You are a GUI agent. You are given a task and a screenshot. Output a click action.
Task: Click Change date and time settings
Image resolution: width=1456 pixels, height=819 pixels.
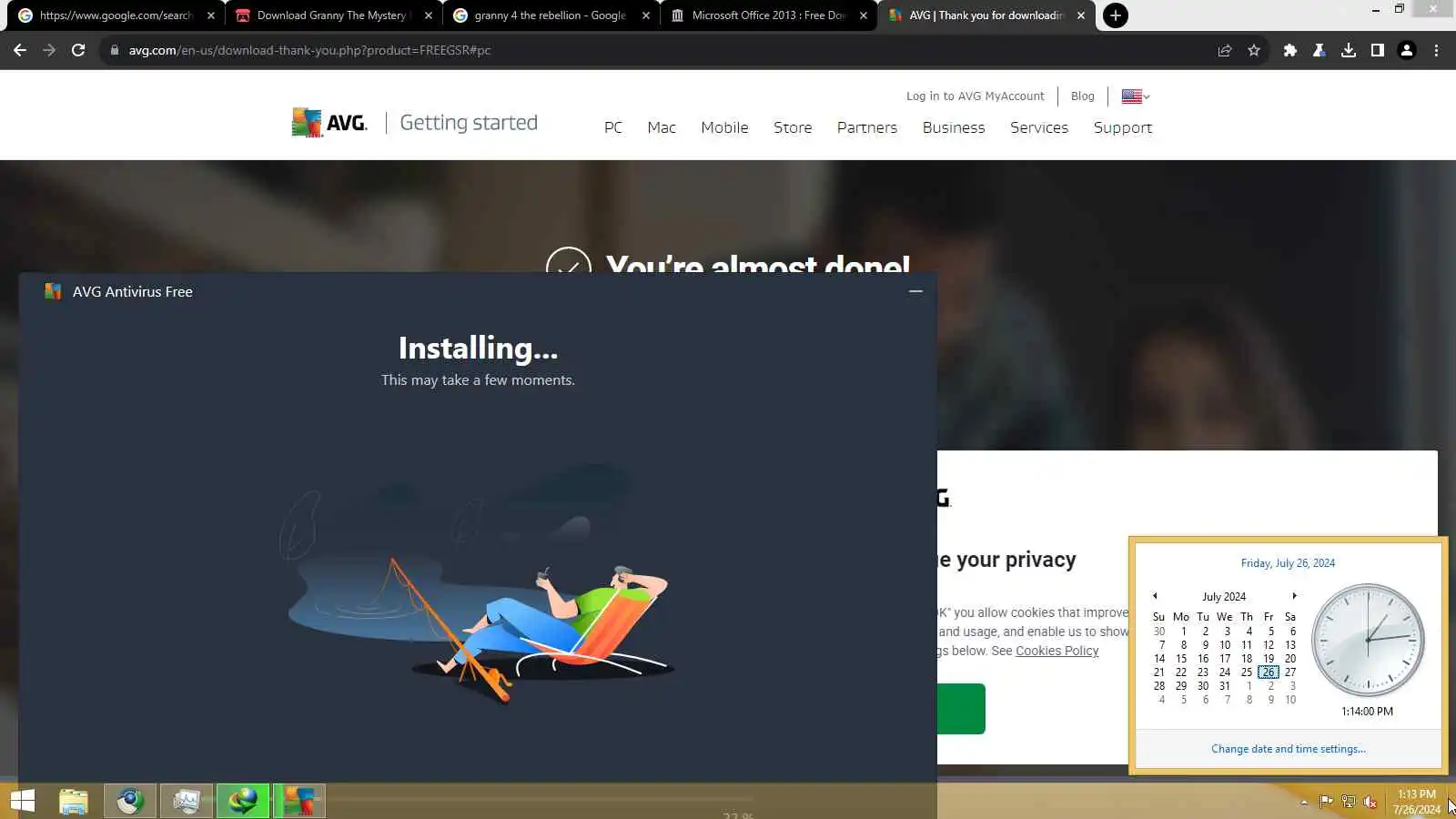coord(1289,749)
